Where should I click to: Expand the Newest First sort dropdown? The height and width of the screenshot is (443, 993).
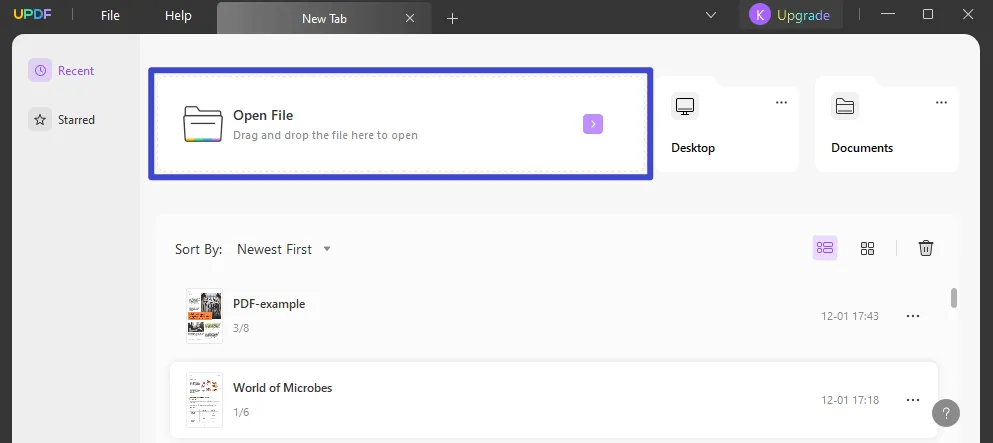coord(284,249)
